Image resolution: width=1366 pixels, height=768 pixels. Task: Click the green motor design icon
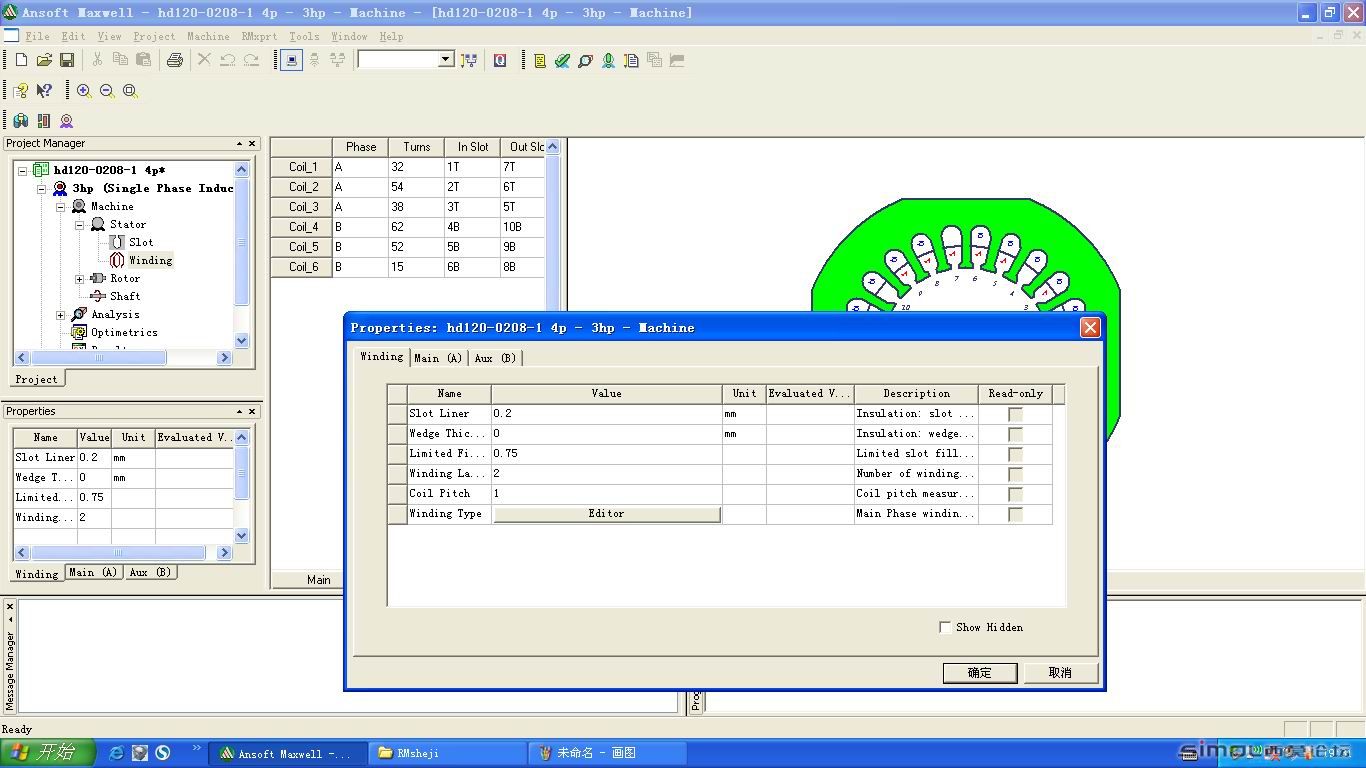click(x=608, y=60)
